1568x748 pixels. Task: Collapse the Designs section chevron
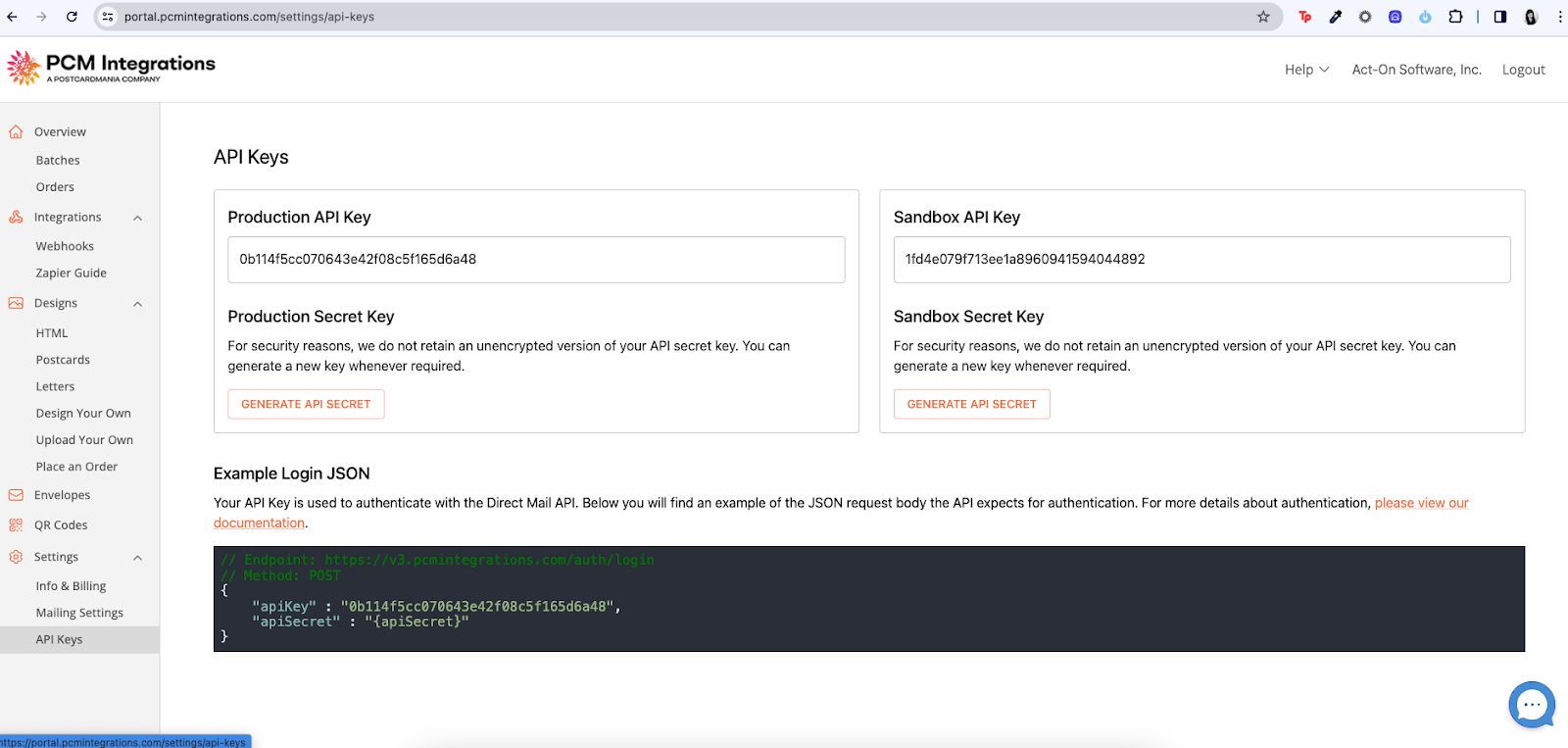(x=138, y=304)
